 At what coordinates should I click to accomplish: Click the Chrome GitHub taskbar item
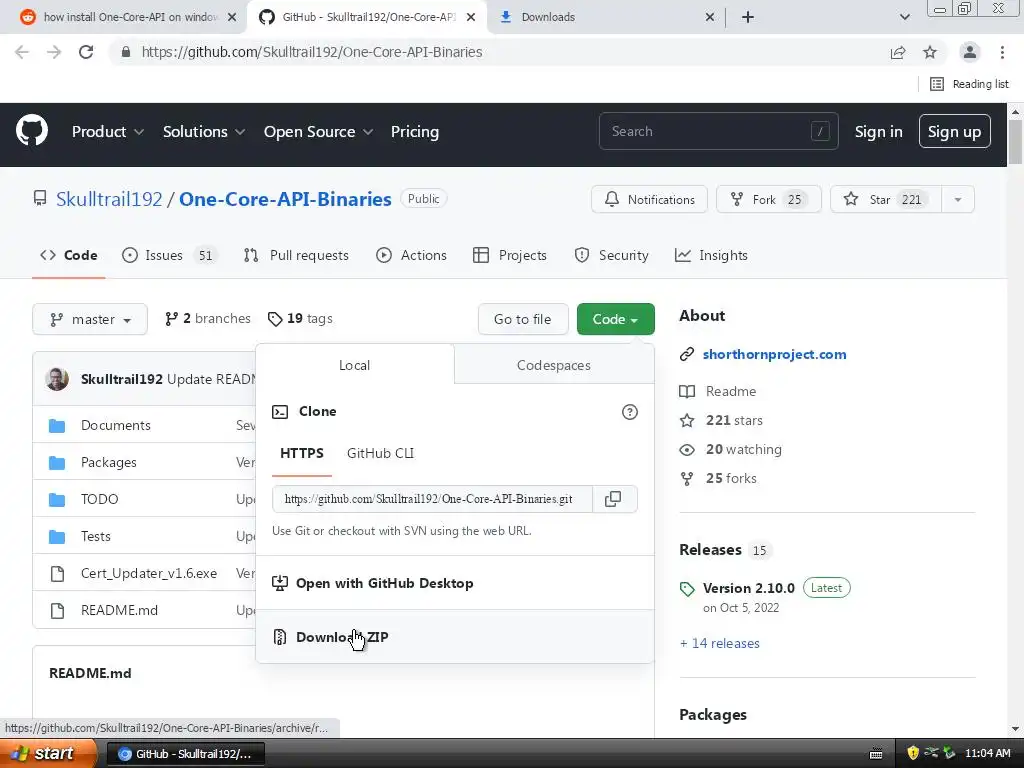point(185,754)
